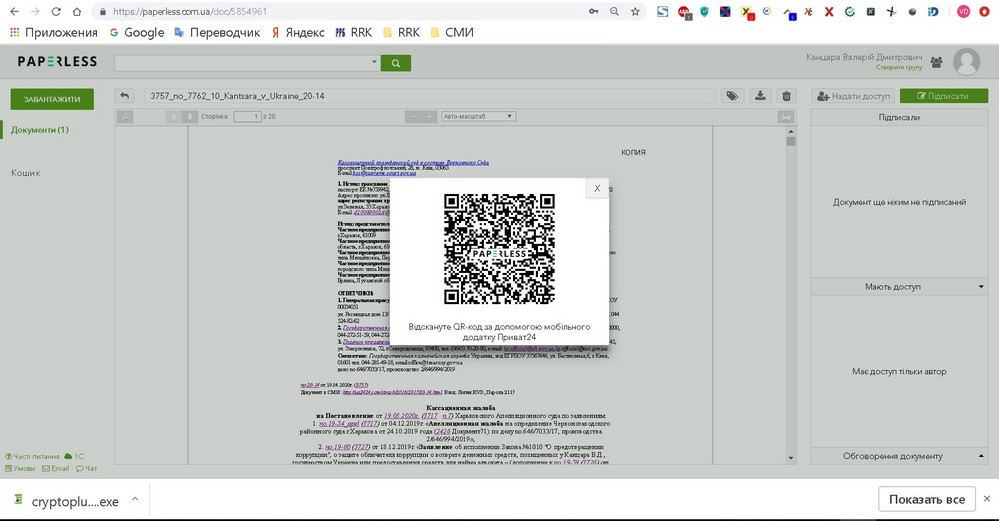Click the viewer find magnifier icon
The image size is (999, 521).
point(126,117)
